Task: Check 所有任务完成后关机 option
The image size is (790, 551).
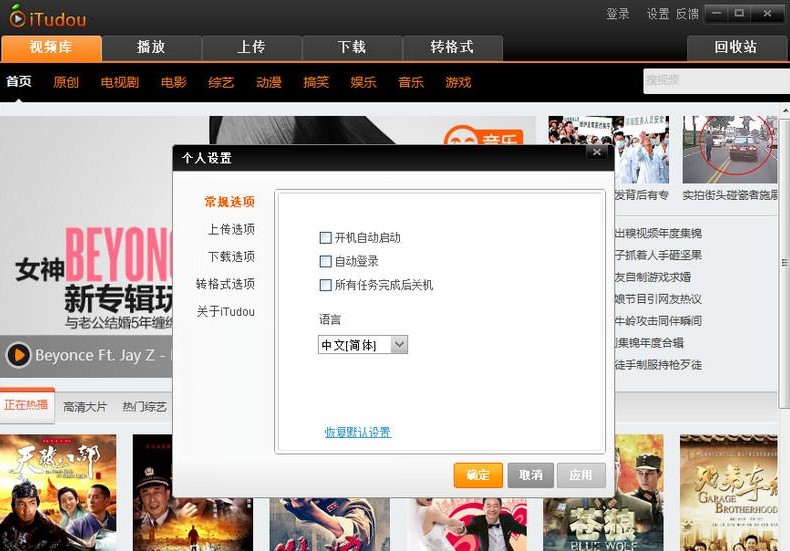Action: coord(325,285)
